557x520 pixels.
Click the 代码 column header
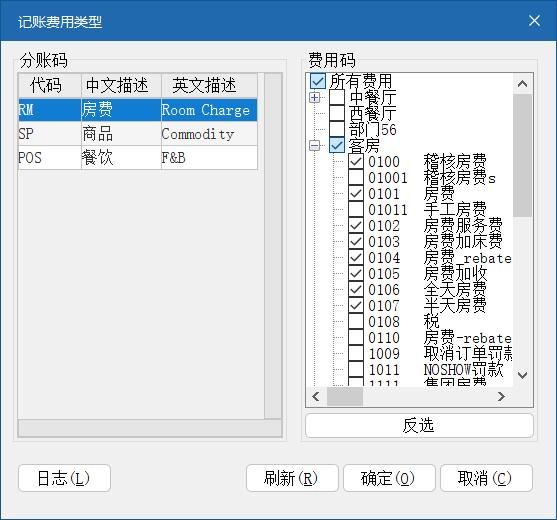pos(50,86)
